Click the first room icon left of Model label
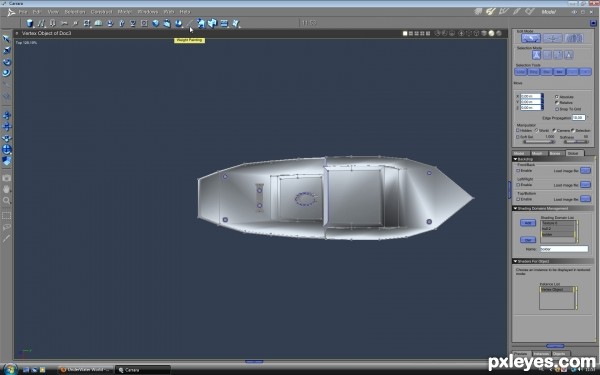Image resolution: width=600 pixels, height=375 pixels. pyautogui.click(x=478, y=12)
